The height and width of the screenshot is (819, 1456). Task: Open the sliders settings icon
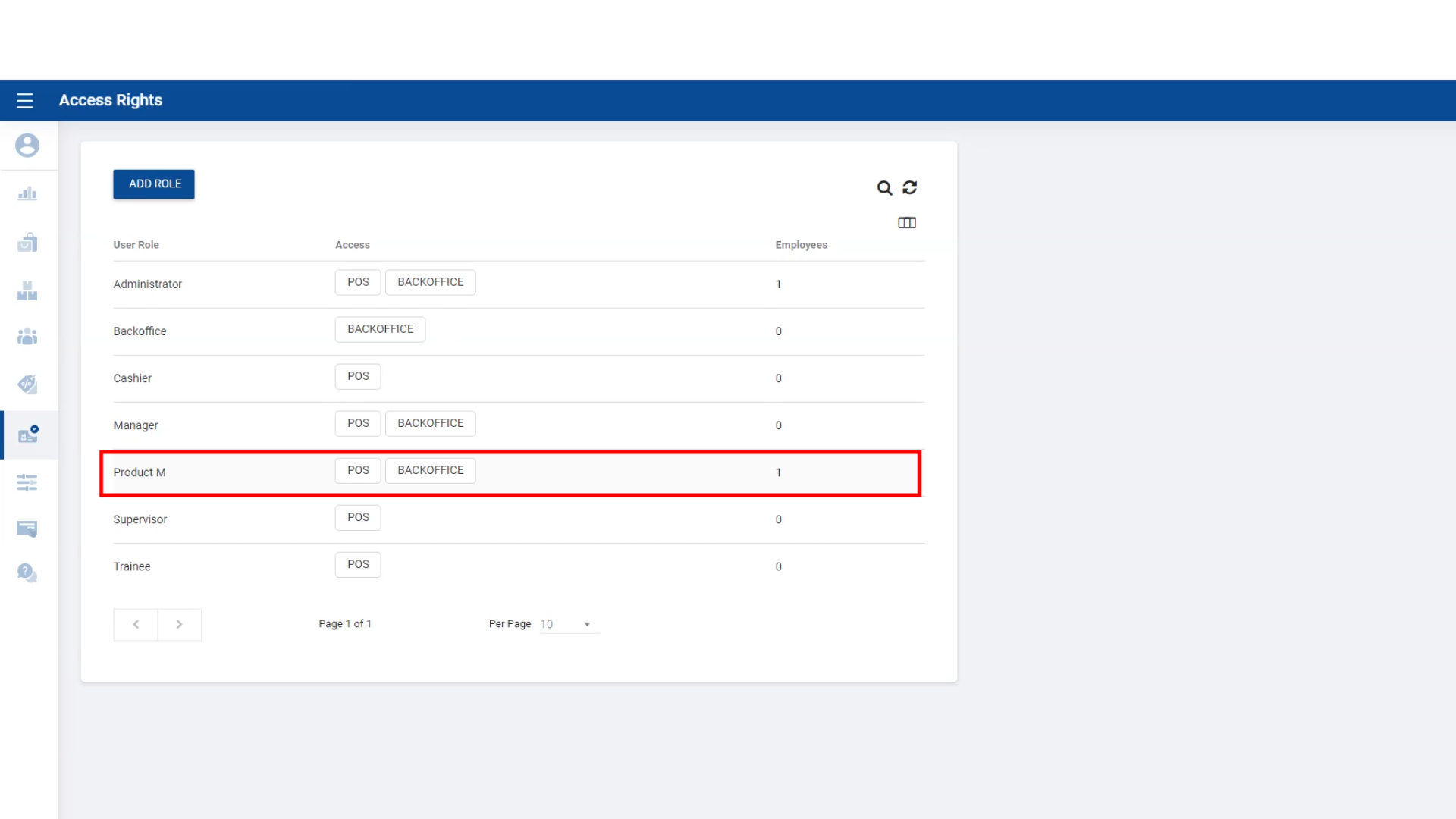[x=27, y=482]
